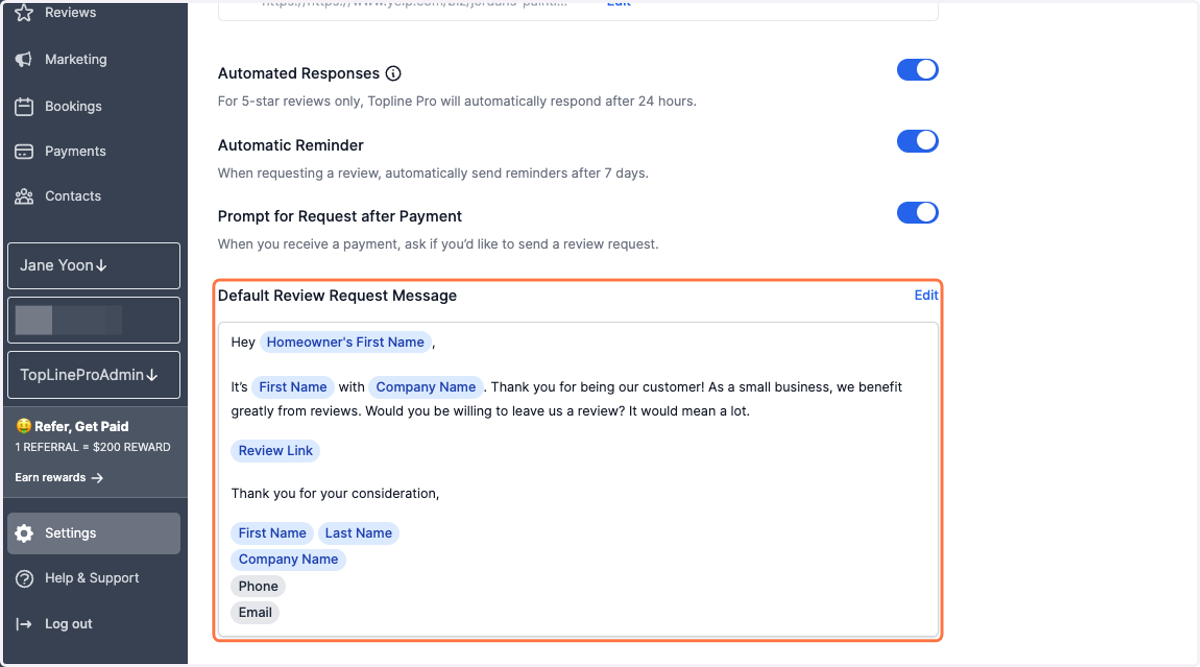Click the Marketing megaphone icon

tap(24, 60)
